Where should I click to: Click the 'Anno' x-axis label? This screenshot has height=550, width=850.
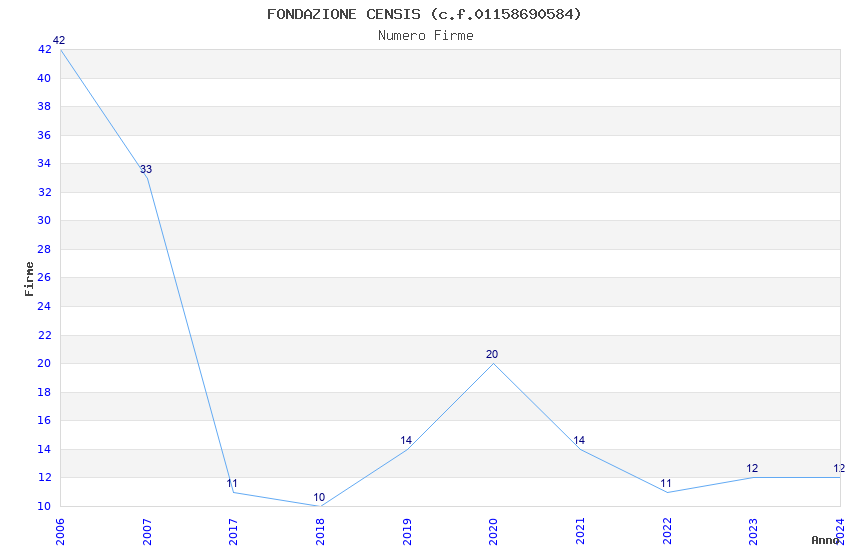pos(825,540)
